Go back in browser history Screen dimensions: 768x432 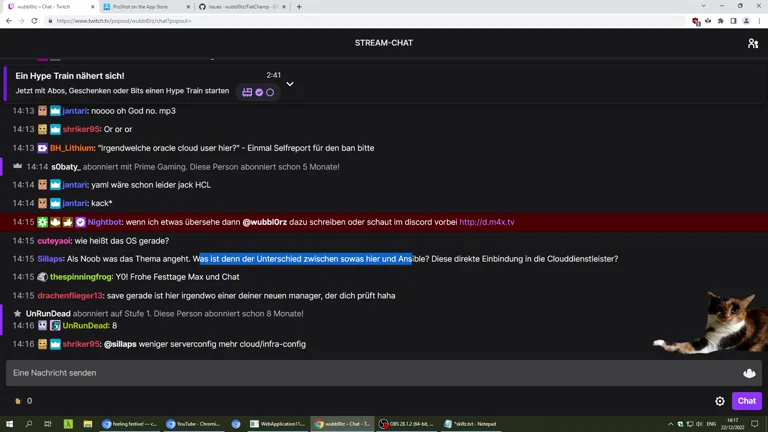(9, 21)
